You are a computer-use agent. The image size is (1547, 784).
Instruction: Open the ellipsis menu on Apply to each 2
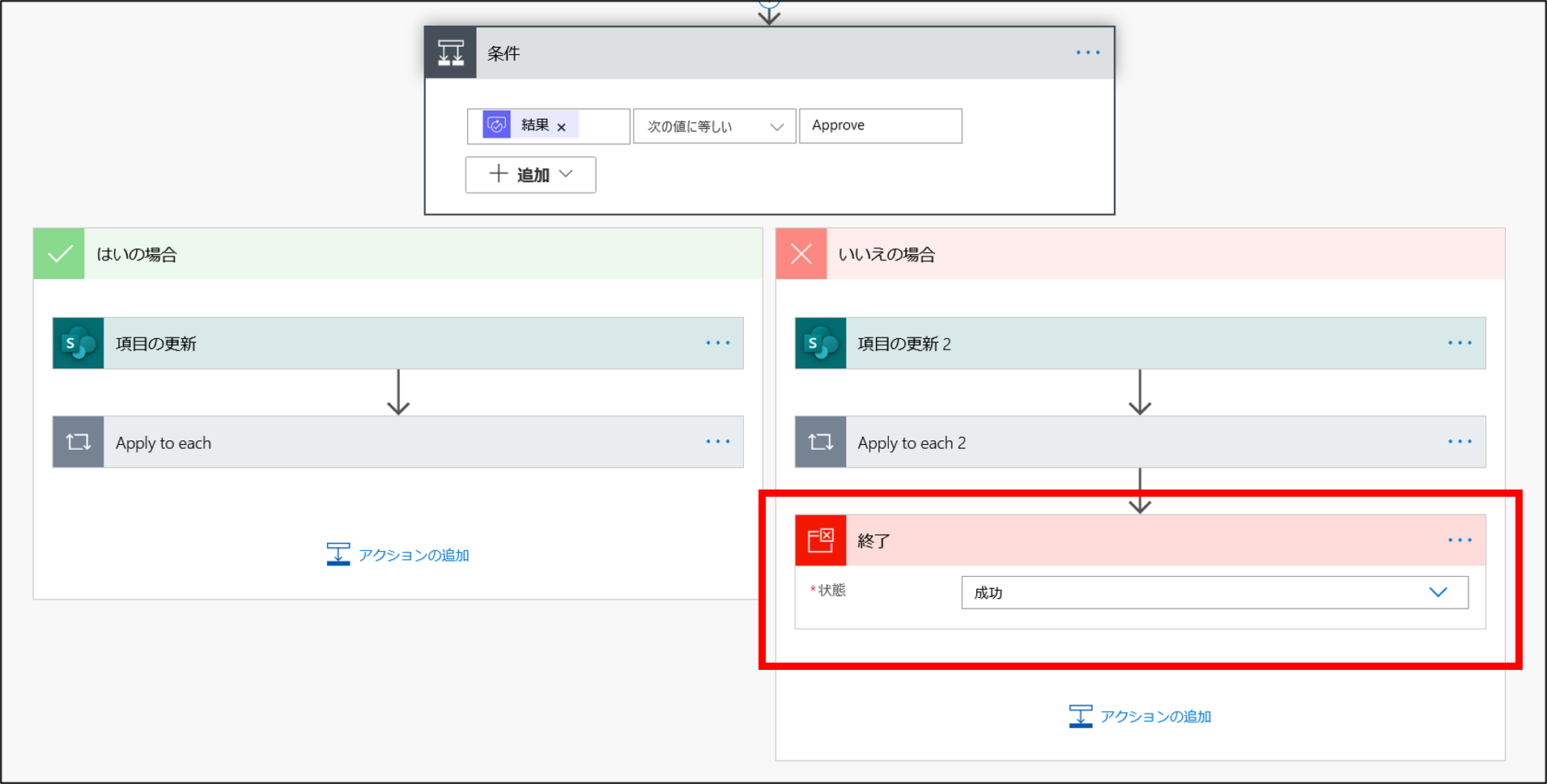1460,442
